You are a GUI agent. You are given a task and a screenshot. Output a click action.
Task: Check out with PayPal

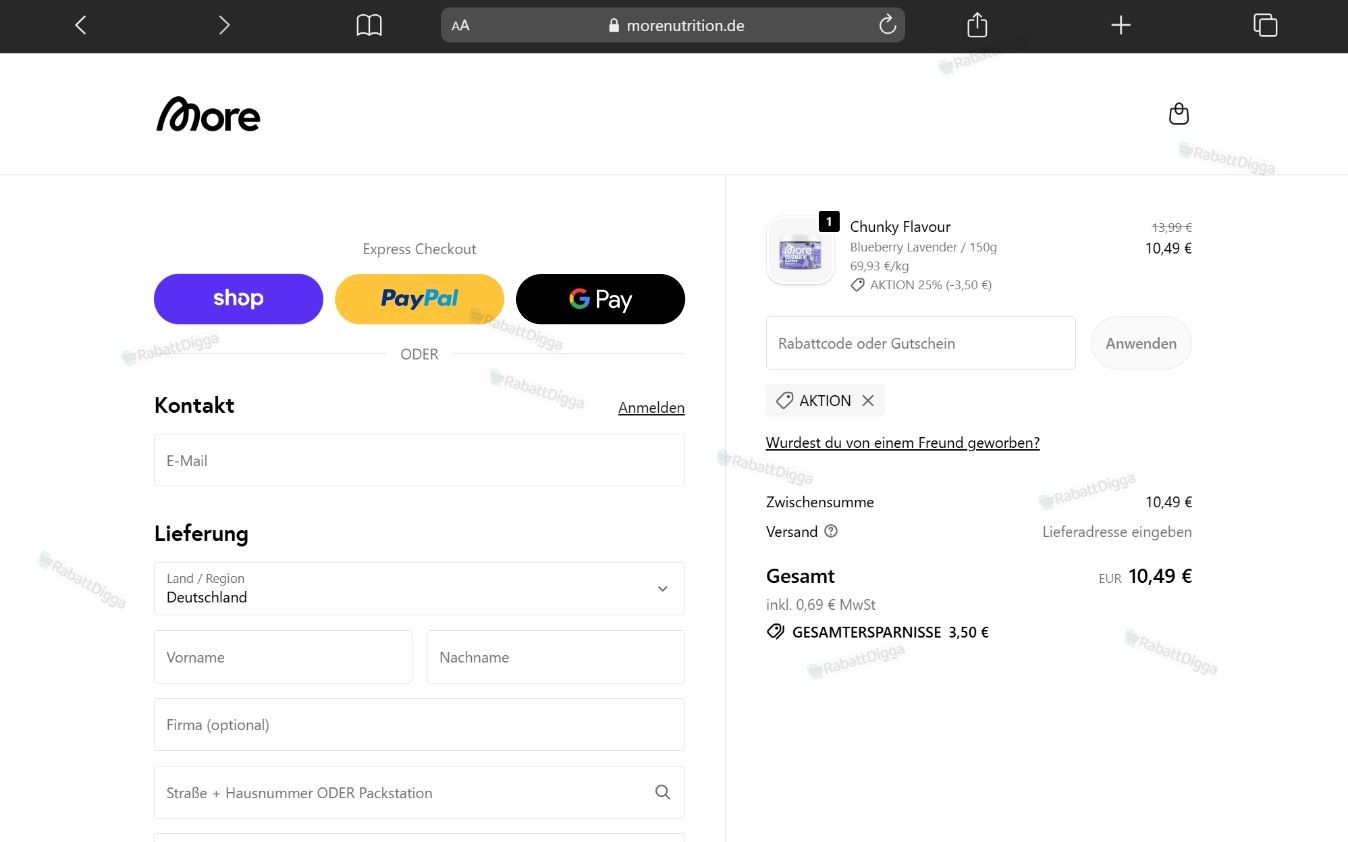click(419, 299)
